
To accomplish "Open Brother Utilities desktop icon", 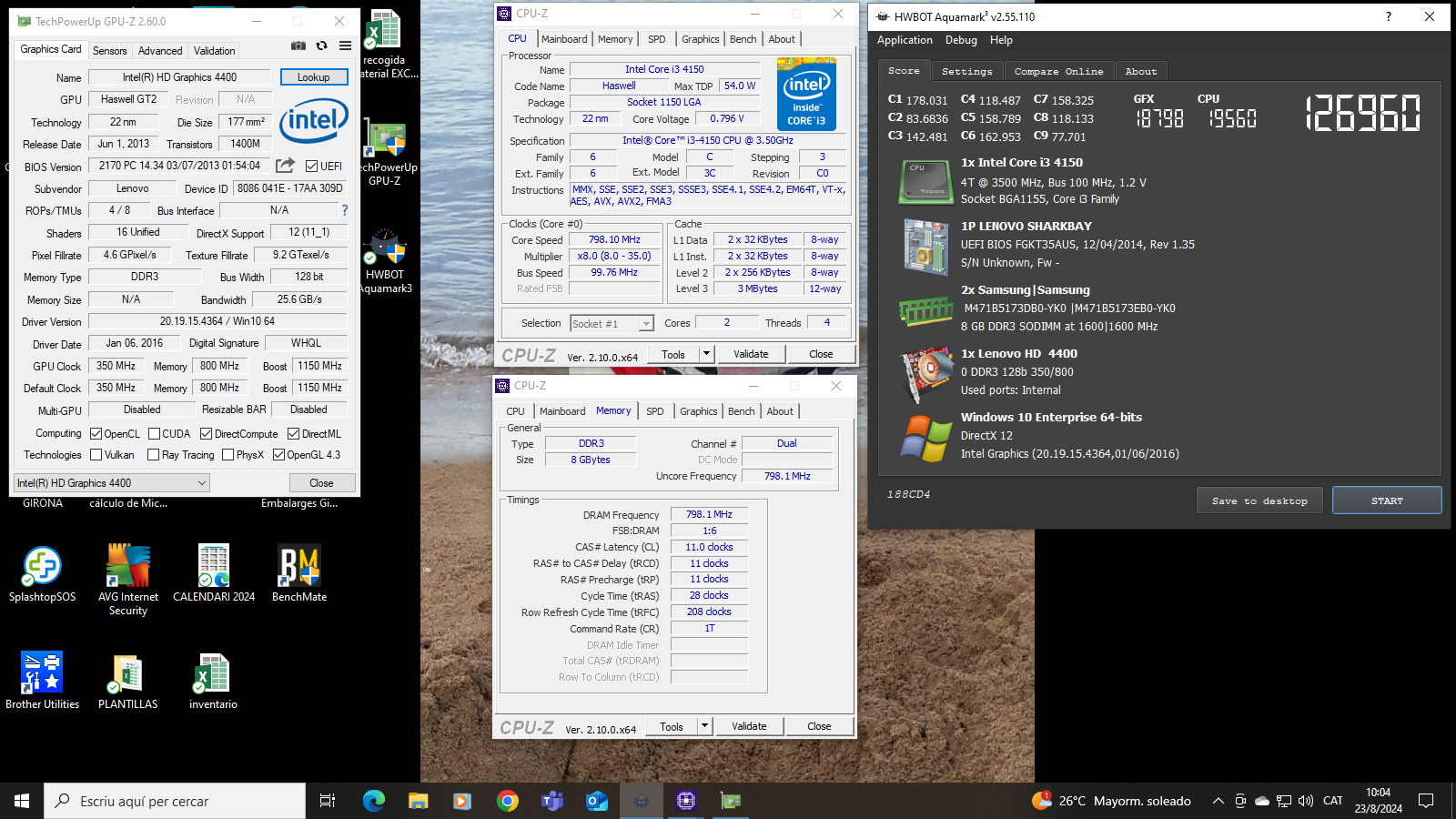I will pos(42,681).
